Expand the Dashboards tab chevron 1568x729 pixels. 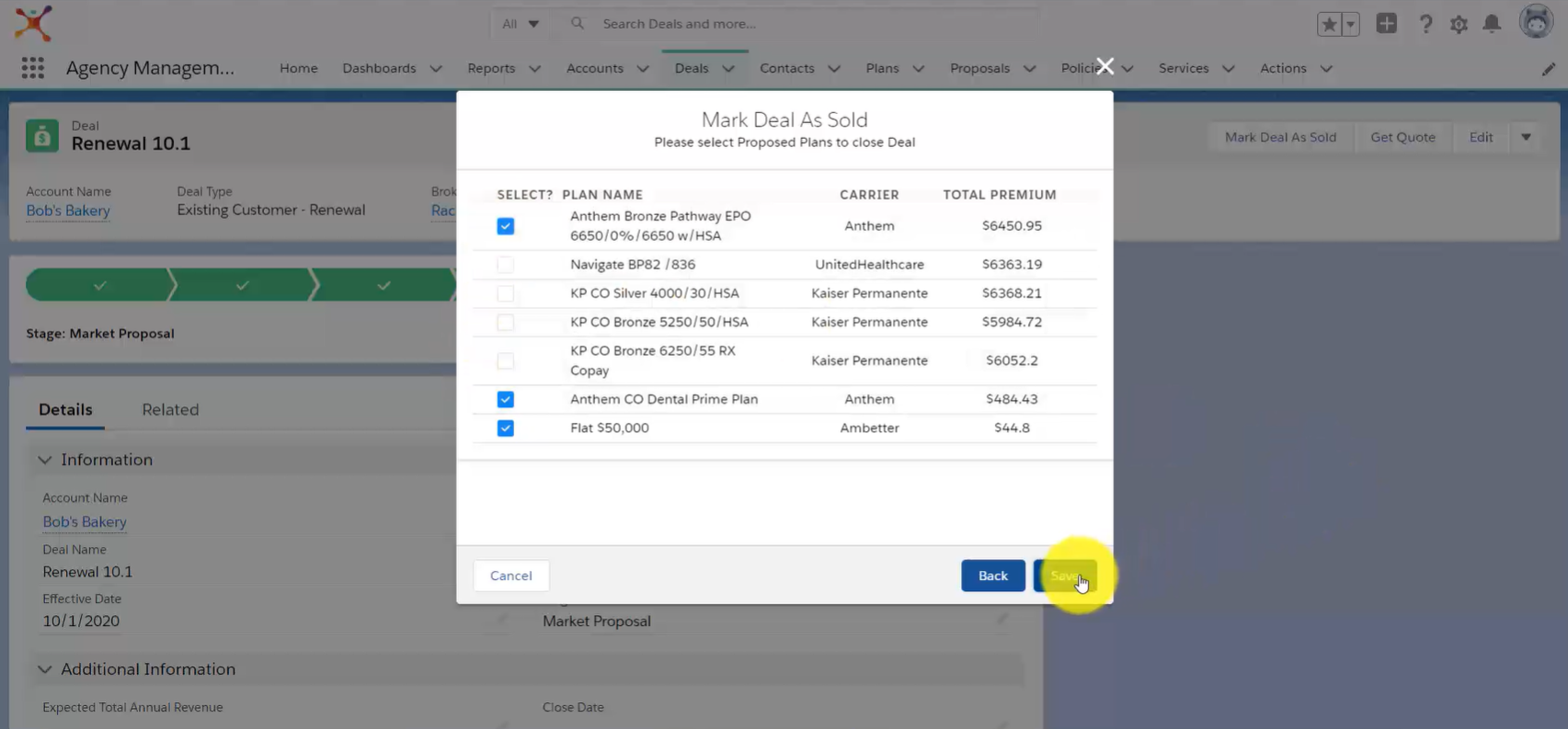[436, 69]
